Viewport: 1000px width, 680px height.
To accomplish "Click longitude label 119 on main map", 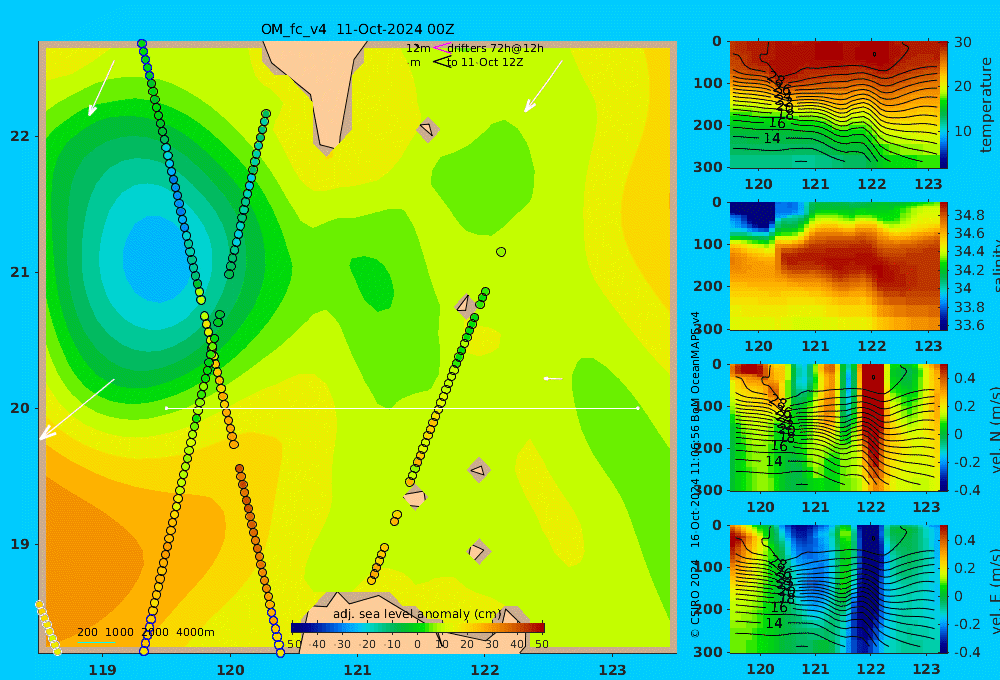I will (x=102, y=670).
